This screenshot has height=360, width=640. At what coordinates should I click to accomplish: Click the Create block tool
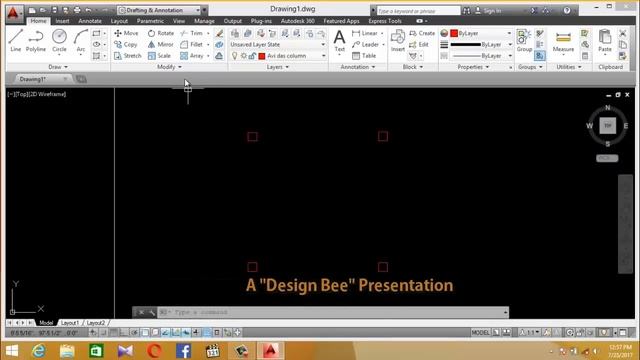point(422,33)
